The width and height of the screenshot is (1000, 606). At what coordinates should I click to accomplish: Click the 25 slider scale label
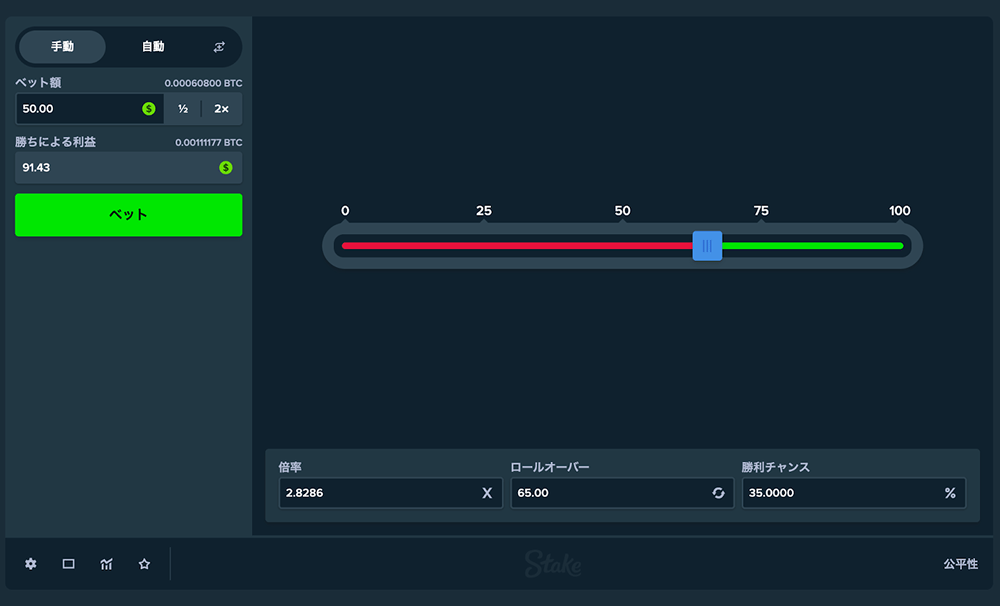(483, 211)
